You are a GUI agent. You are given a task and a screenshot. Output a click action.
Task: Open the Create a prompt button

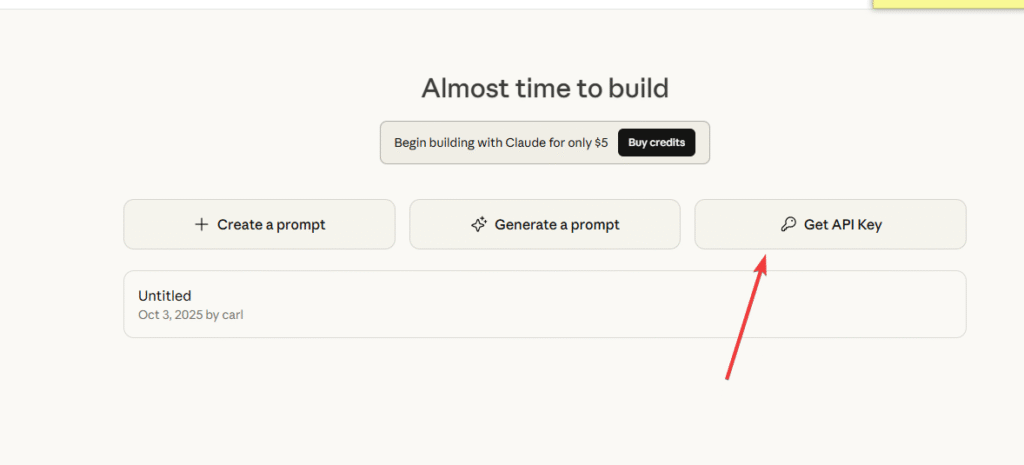click(x=259, y=224)
